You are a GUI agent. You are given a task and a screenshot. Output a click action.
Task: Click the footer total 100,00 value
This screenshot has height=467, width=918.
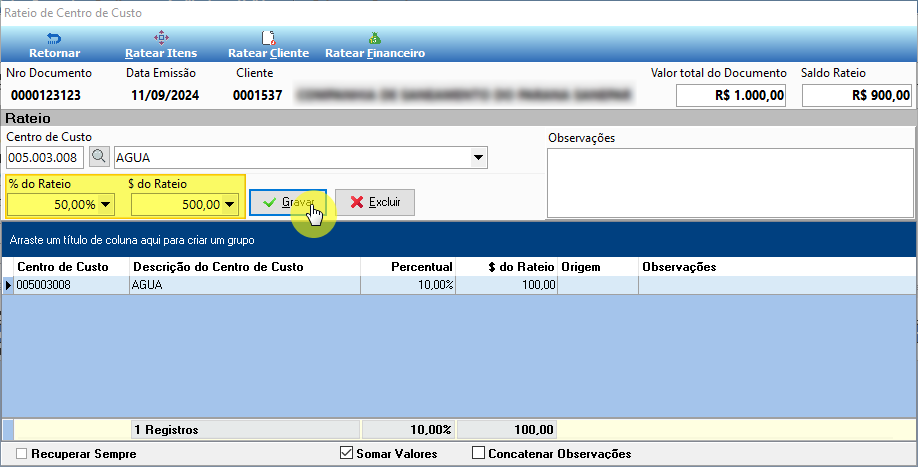[x=506, y=430]
